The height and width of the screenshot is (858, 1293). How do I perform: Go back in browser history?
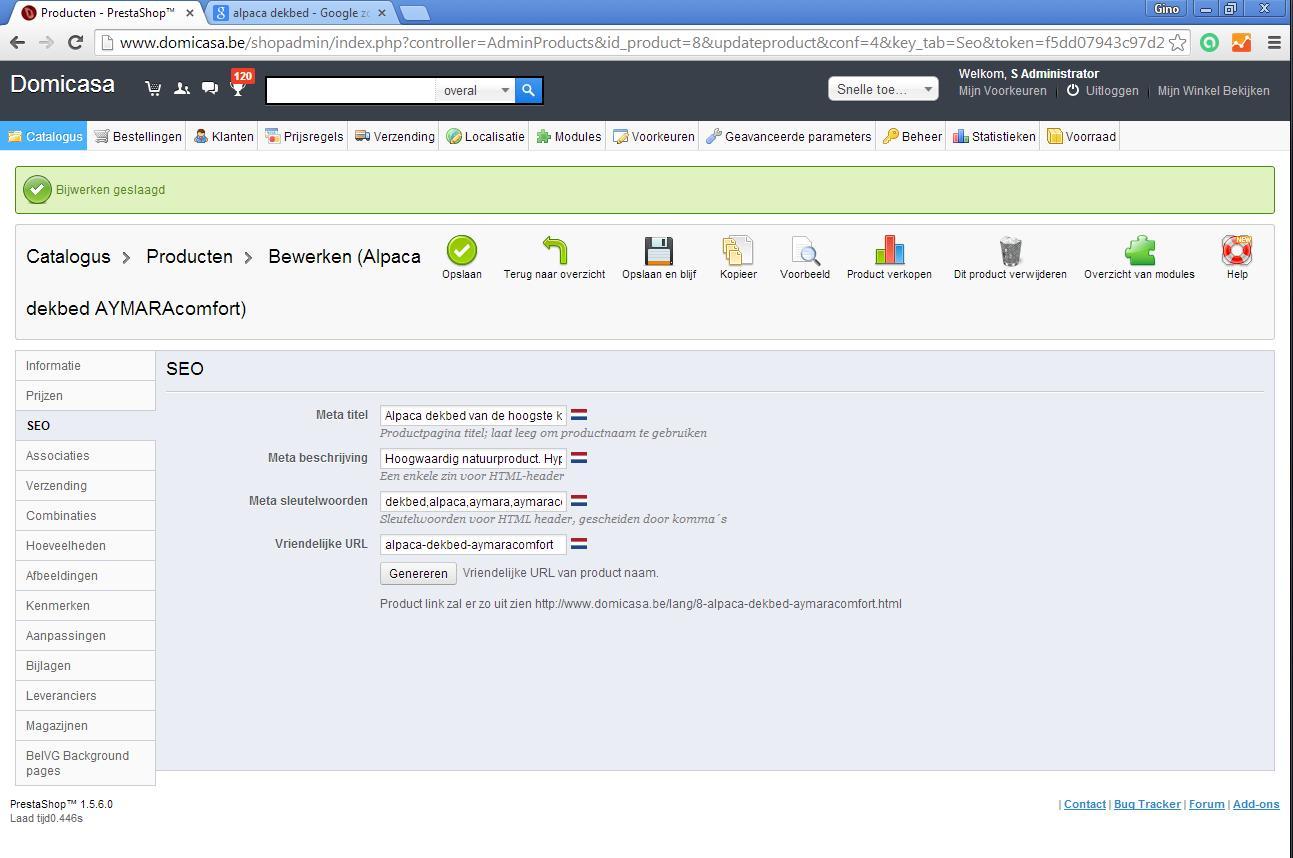(17, 42)
